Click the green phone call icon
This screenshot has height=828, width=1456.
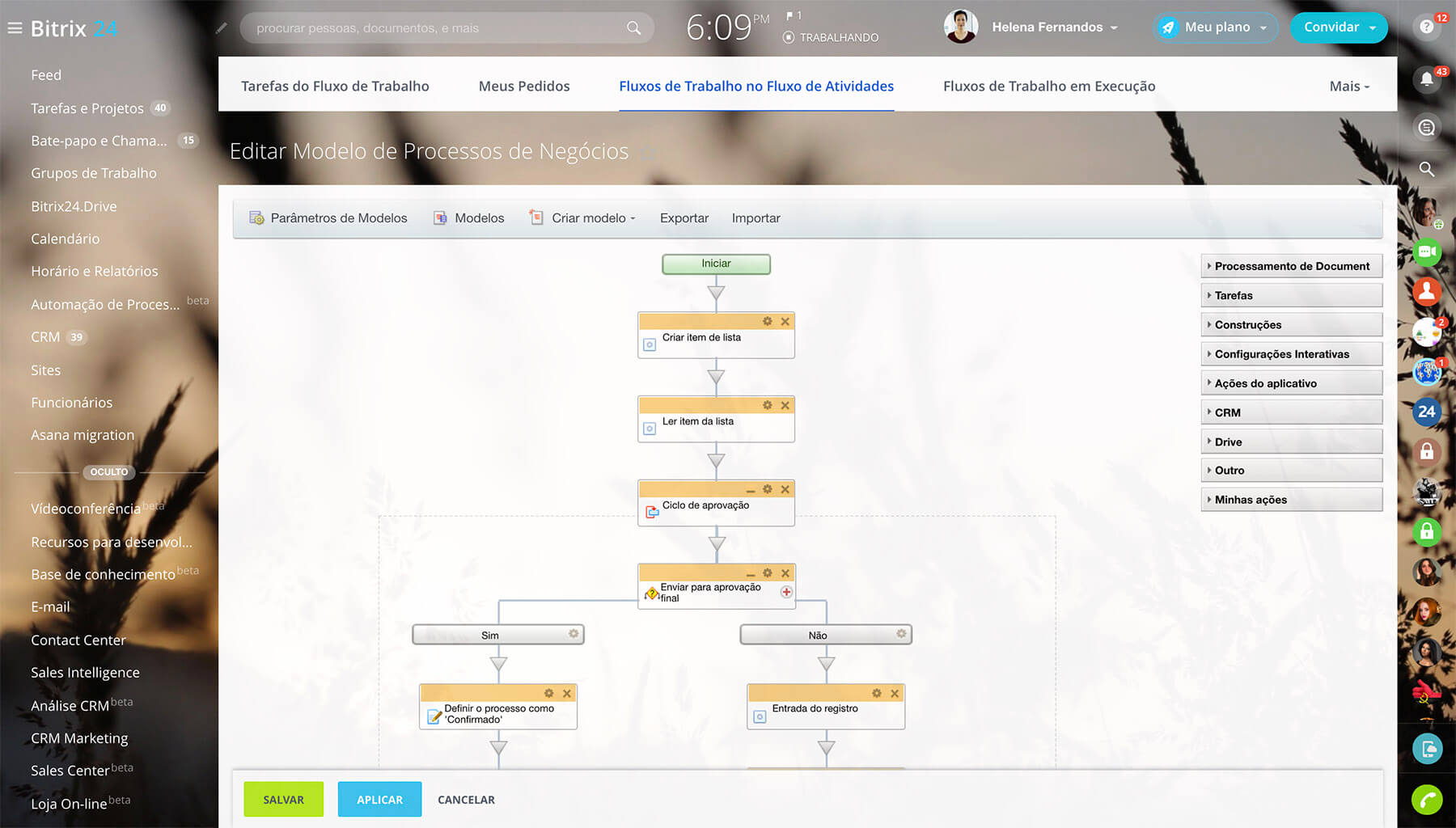1427,800
